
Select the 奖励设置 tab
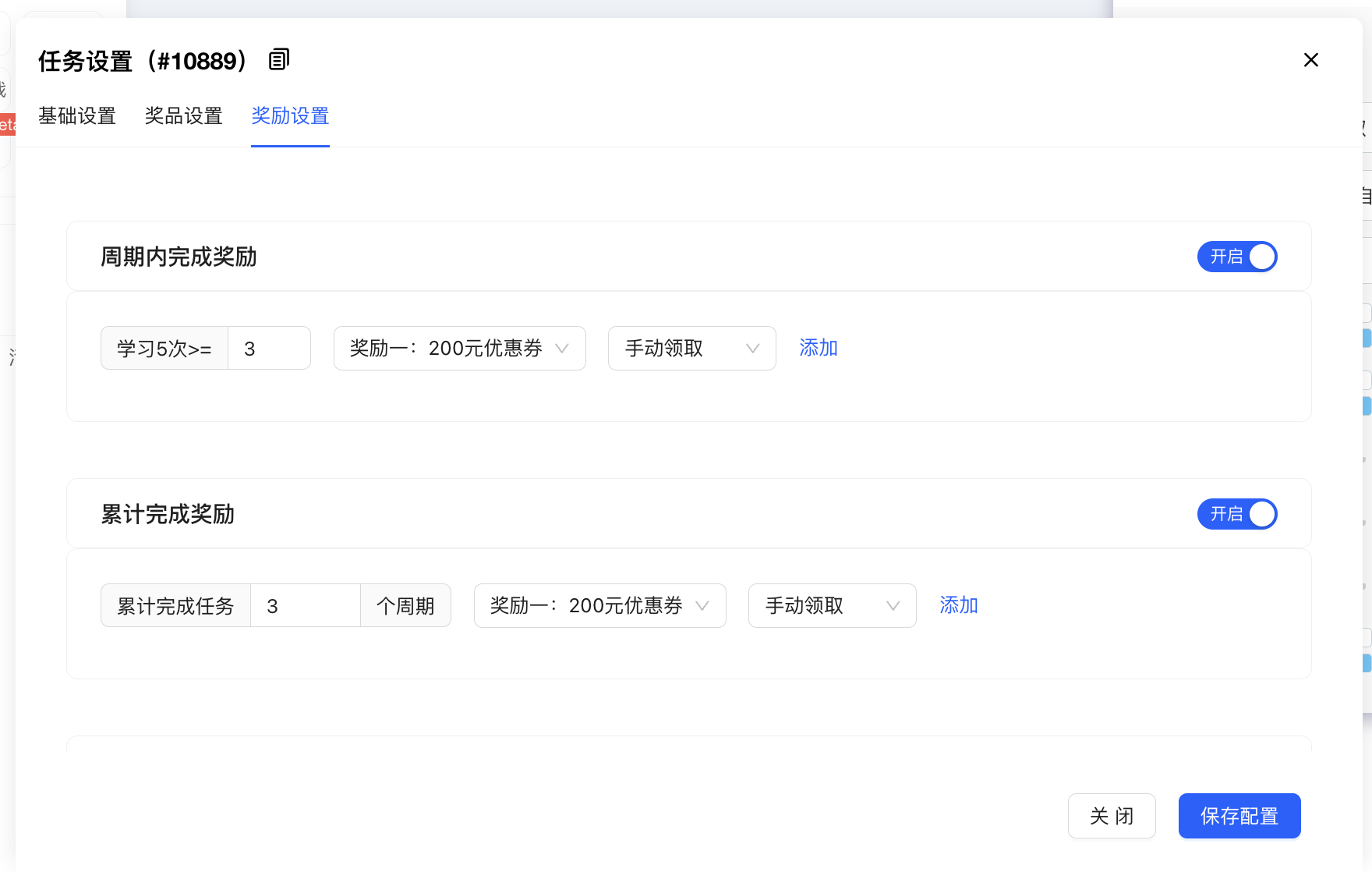point(290,116)
